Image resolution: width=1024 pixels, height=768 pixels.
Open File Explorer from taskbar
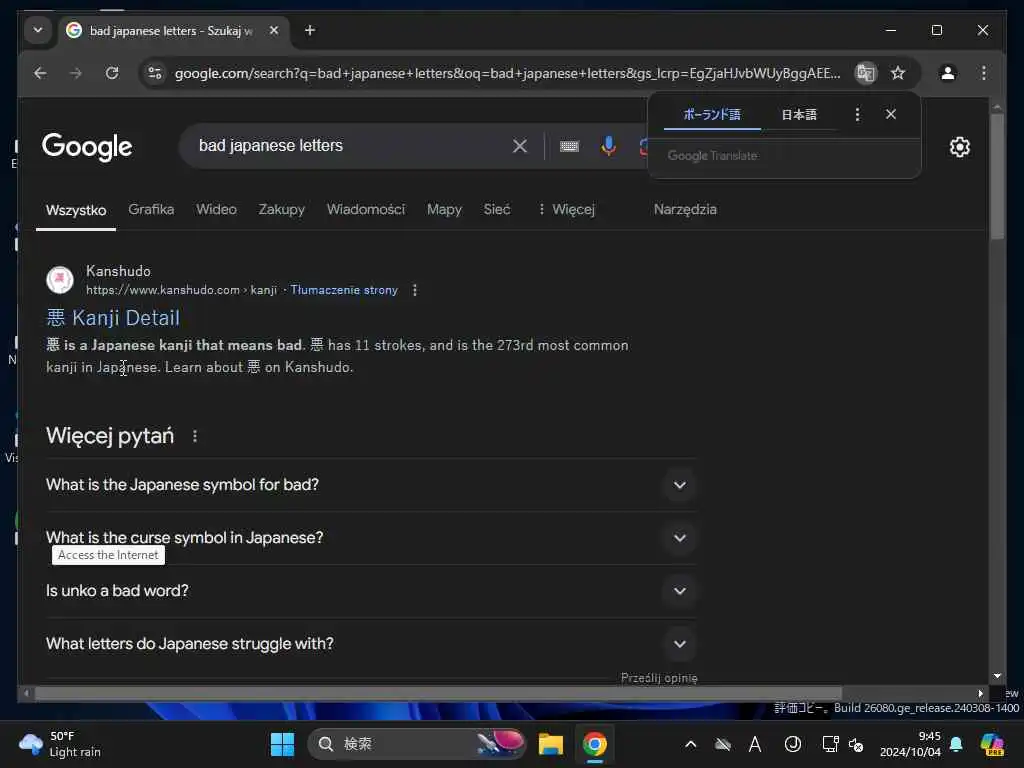[x=551, y=744]
